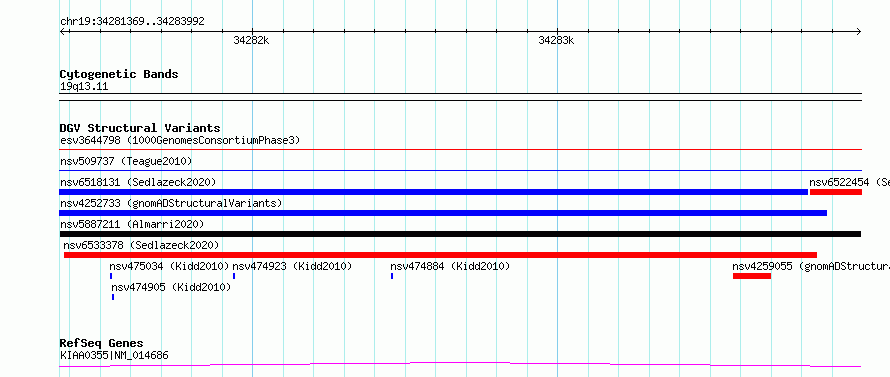890x377 pixels.
Task: Click the right arrow end of ruler
Action: point(858,31)
